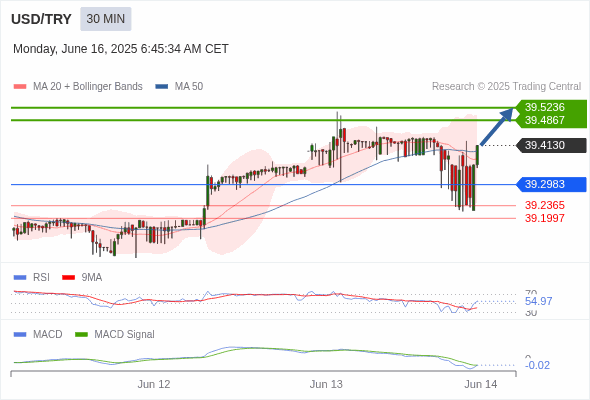590x400 pixels.
Task: Click the MACD legend blue marker
Action: click(x=20, y=335)
